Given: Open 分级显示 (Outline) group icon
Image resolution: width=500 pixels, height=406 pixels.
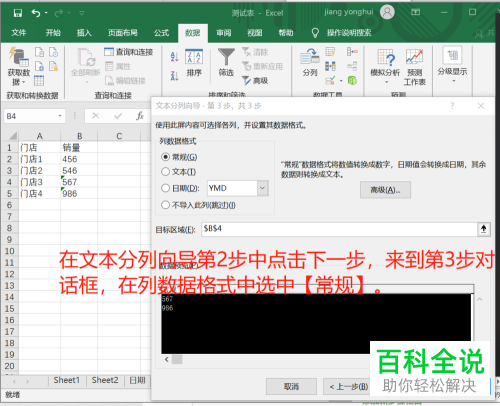Looking at the screenshot, I should click(452, 55).
